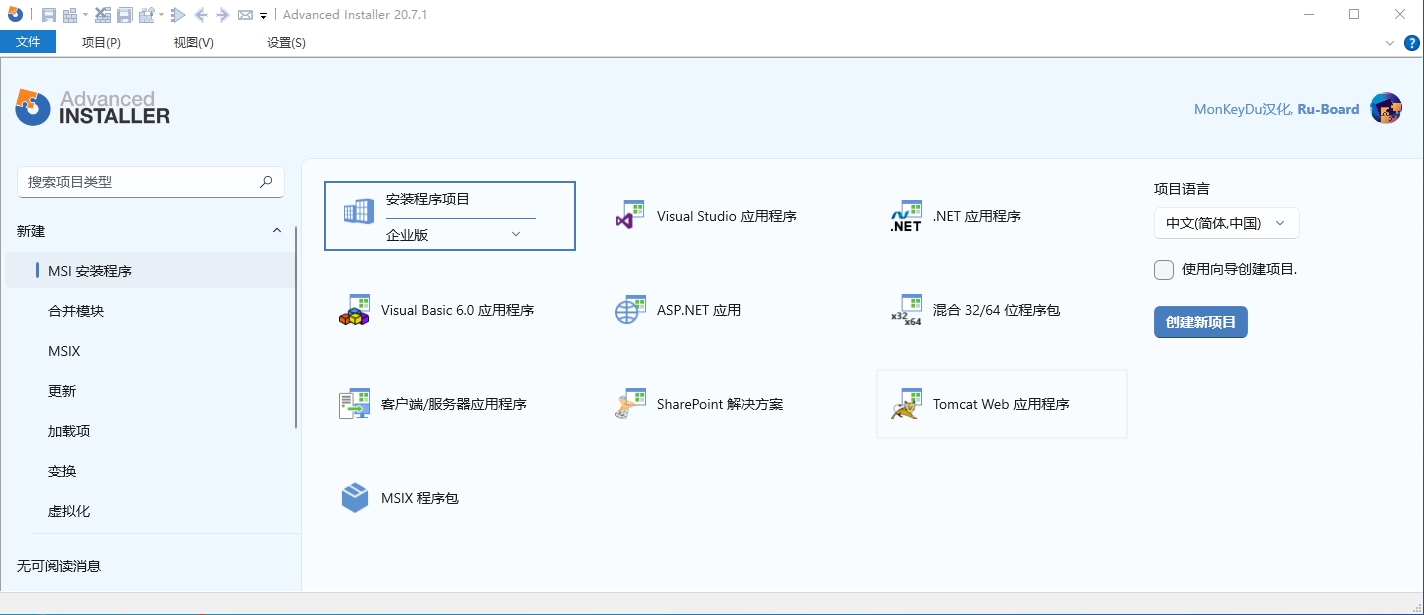Open the 项目(P) menu
Viewport: 1424px width, 615px height.
101,42
